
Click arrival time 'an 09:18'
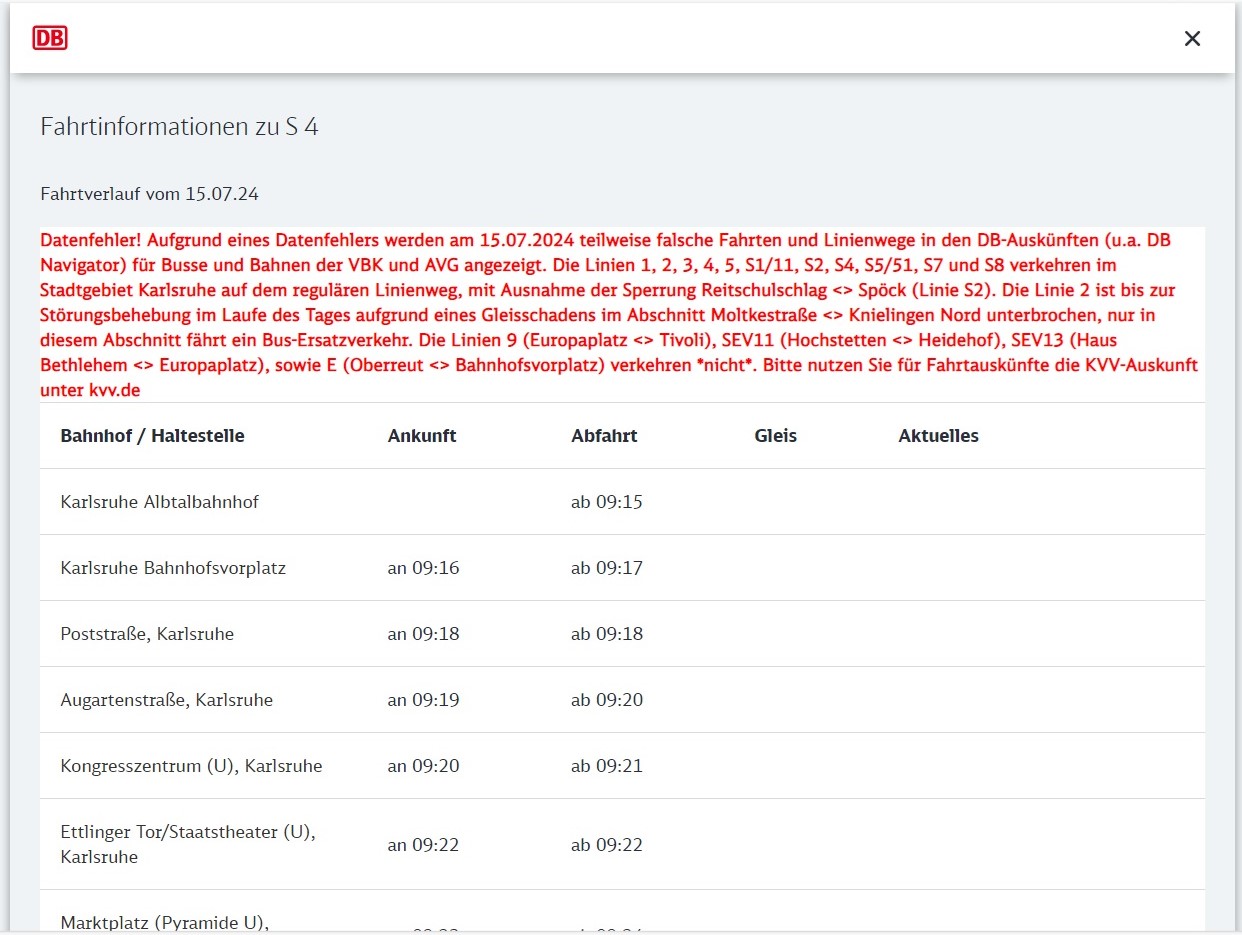click(x=424, y=634)
